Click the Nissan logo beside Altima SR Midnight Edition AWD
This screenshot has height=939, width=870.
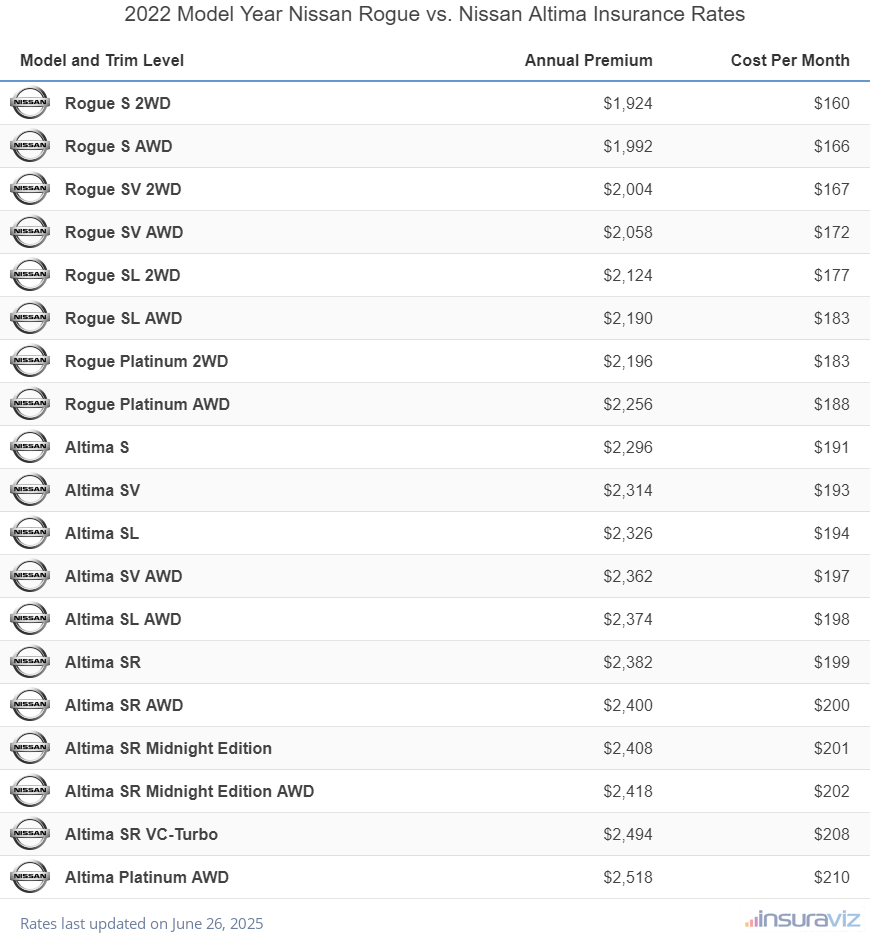(30, 791)
